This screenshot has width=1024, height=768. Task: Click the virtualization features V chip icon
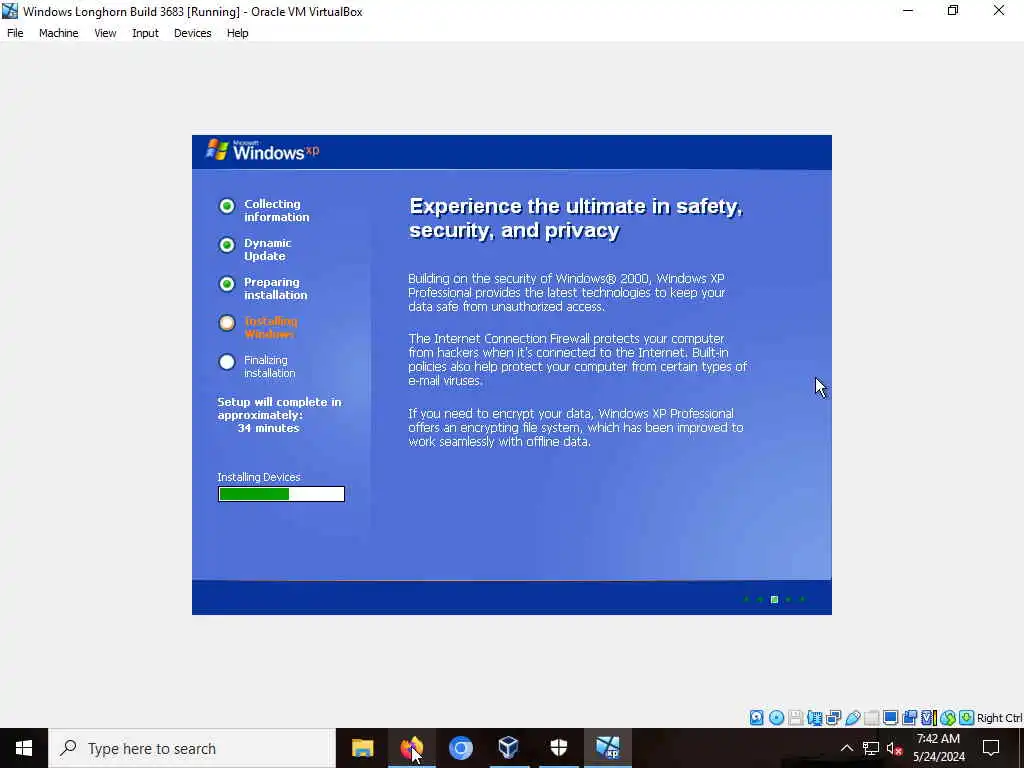[x=928, y=718]
